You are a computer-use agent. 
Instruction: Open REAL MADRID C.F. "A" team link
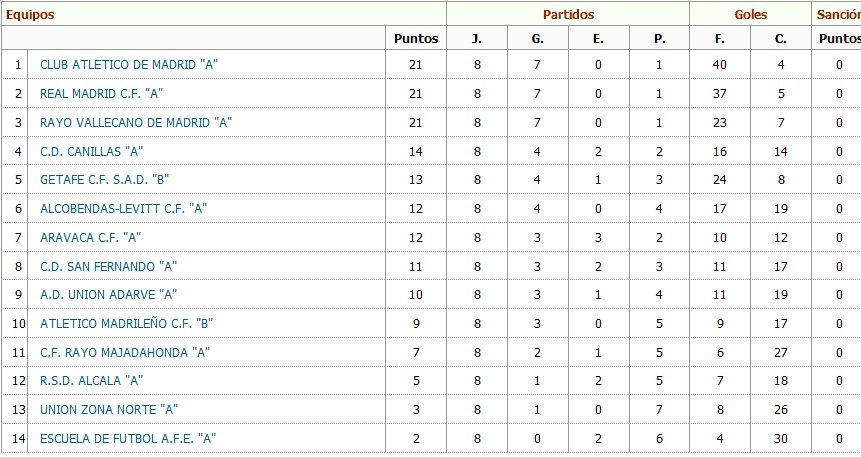102,94
